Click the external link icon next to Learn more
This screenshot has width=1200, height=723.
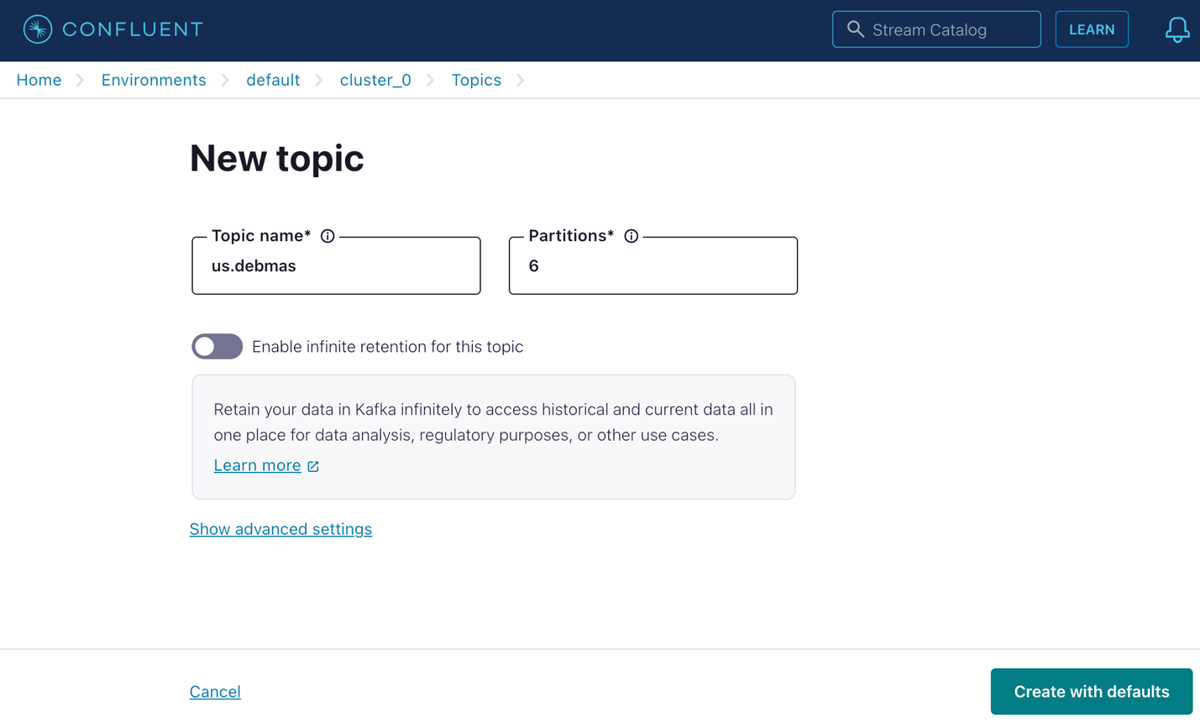click(x=313, y=465)
